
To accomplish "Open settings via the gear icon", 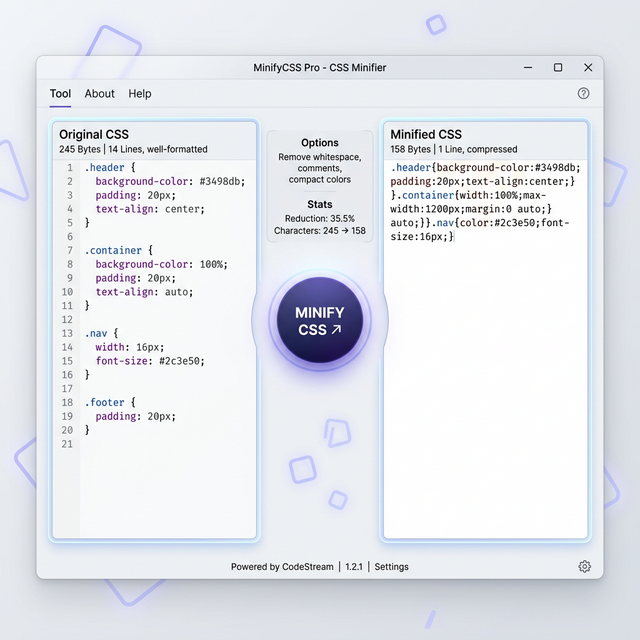I will click(x=585, y=566).
